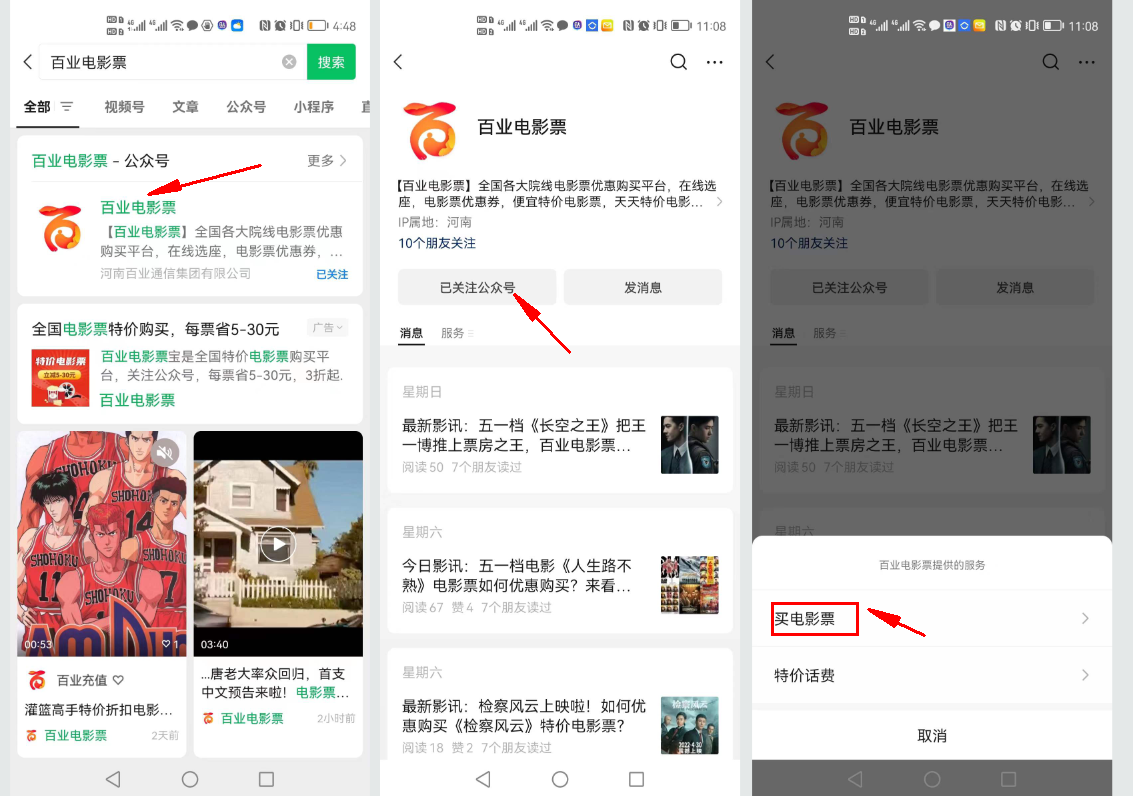Tap 取消 to dismiss service sheet
Image resolution: width=1133 pixels, height=796 pixels.
[931, 735]
